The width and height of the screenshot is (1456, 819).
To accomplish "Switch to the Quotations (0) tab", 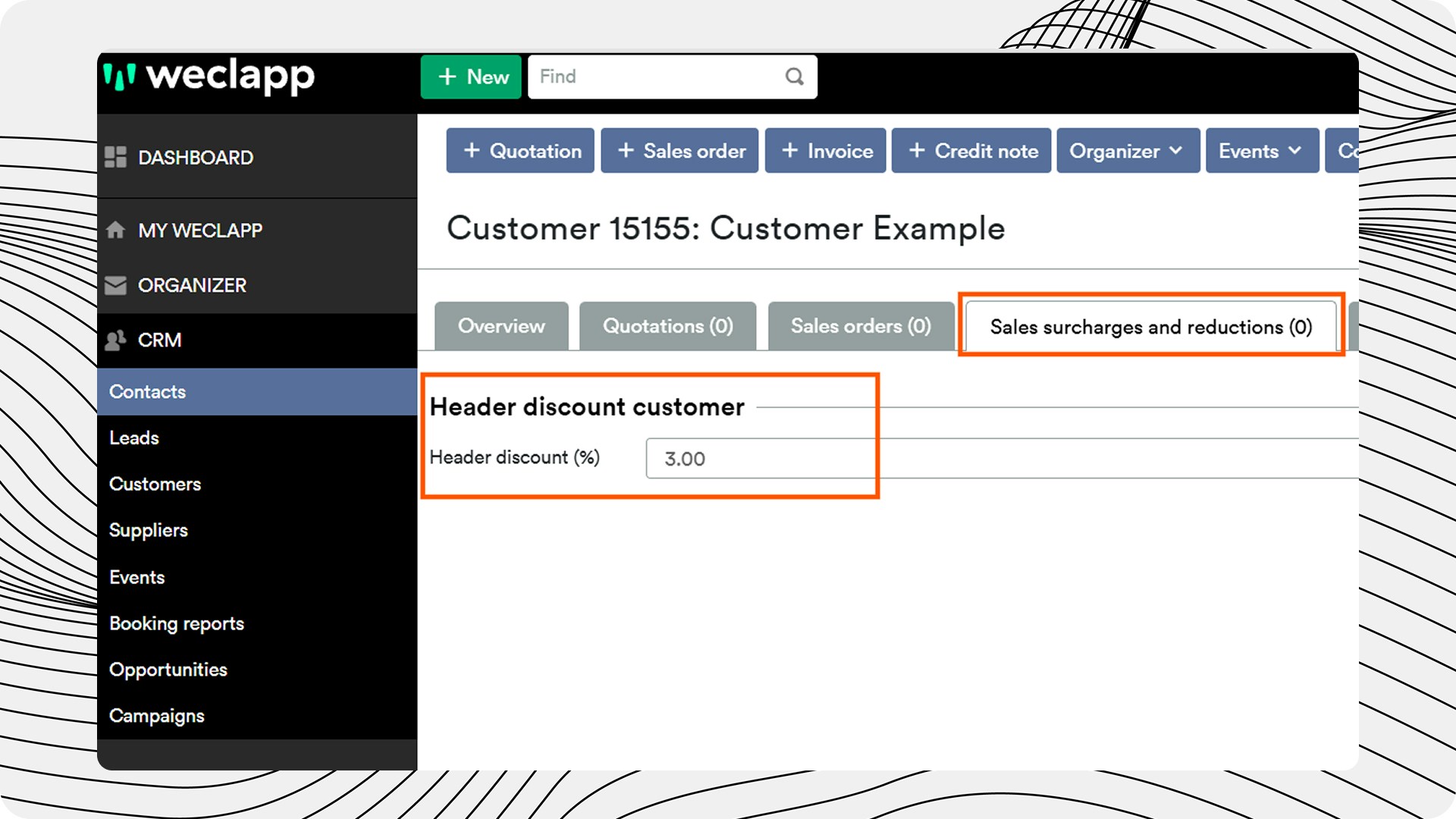I will pyautogui.click(x=667, y=326).
